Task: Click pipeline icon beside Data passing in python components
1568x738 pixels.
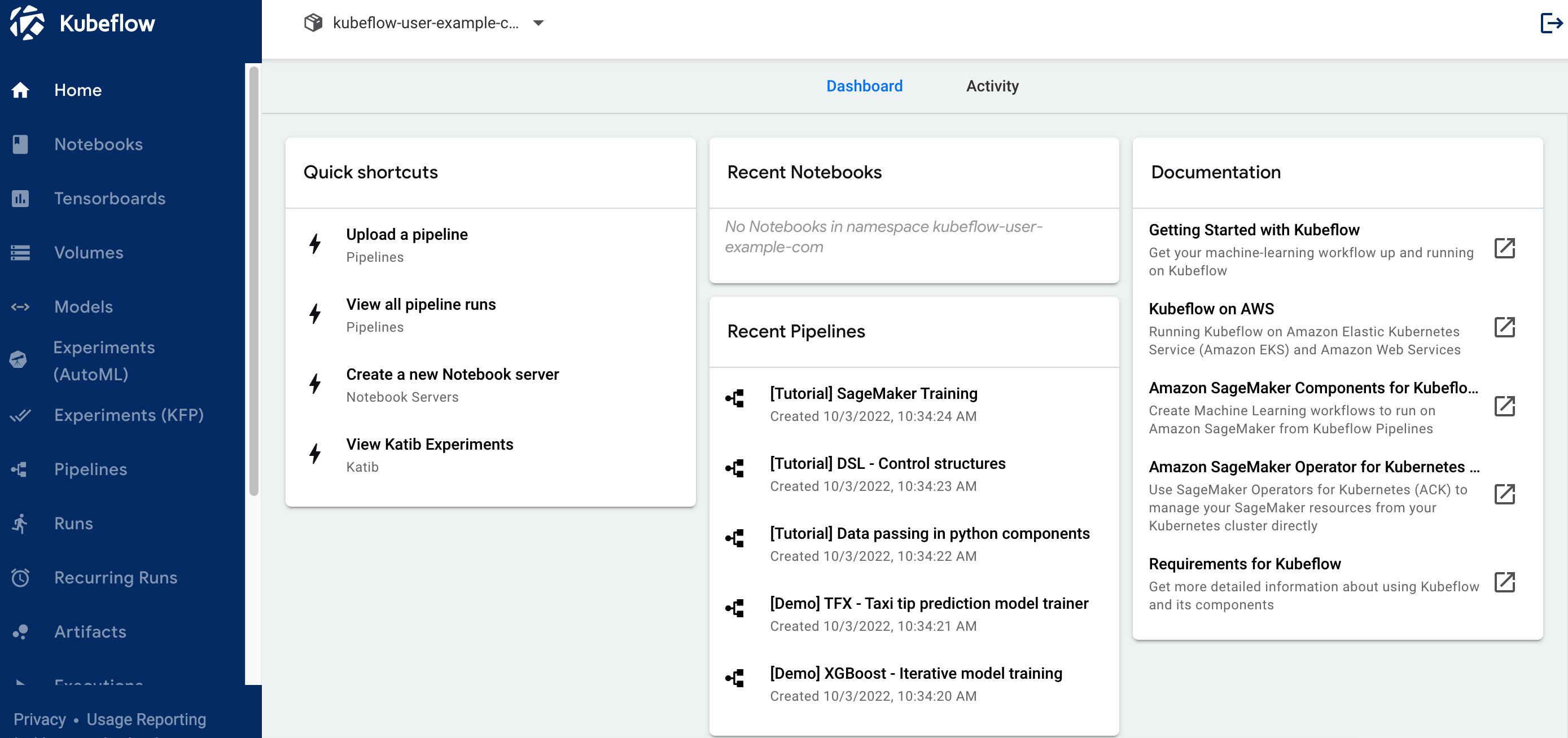Action: (735, 538)
